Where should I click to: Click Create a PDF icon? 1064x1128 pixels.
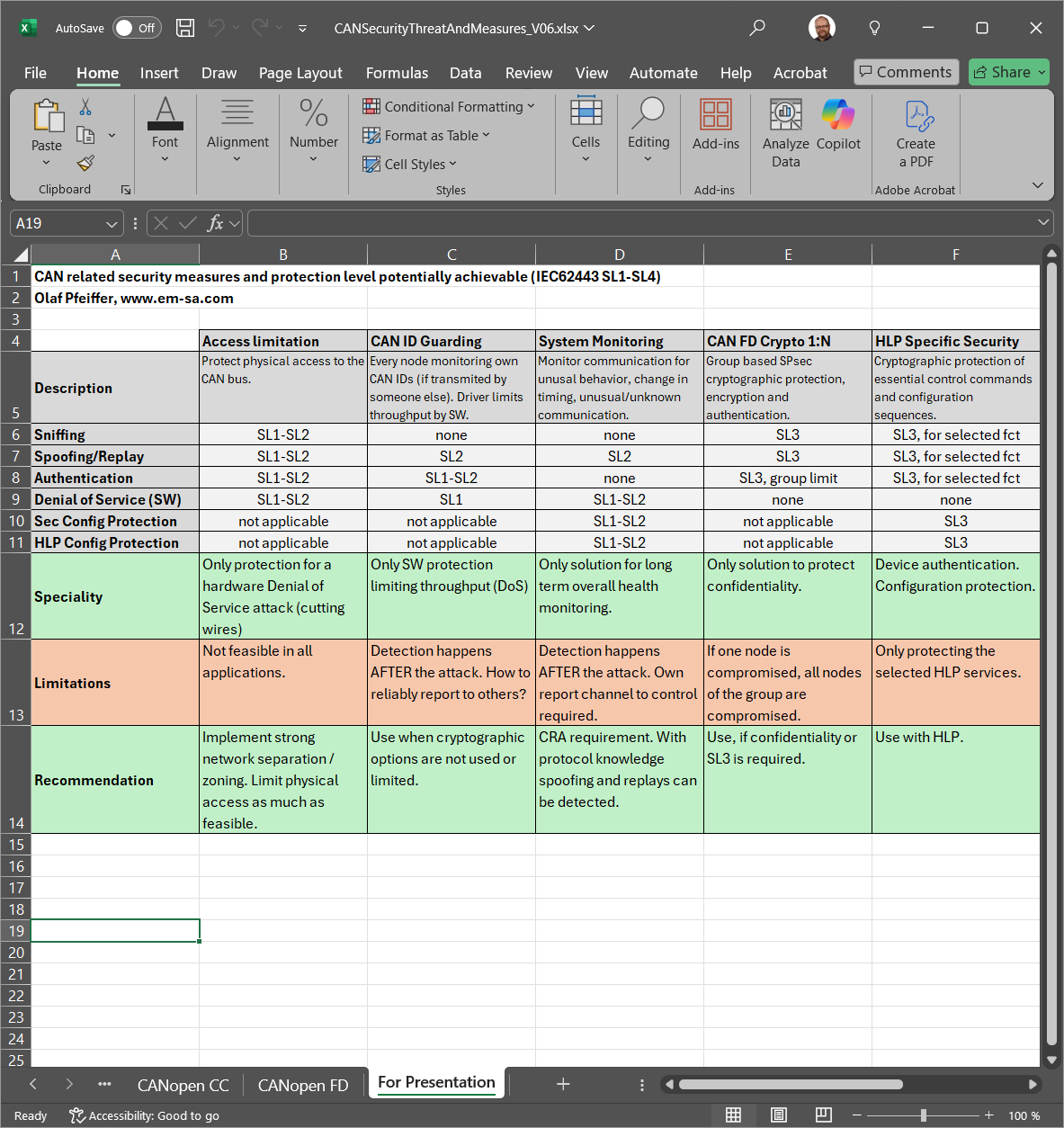tap(916, 133)
